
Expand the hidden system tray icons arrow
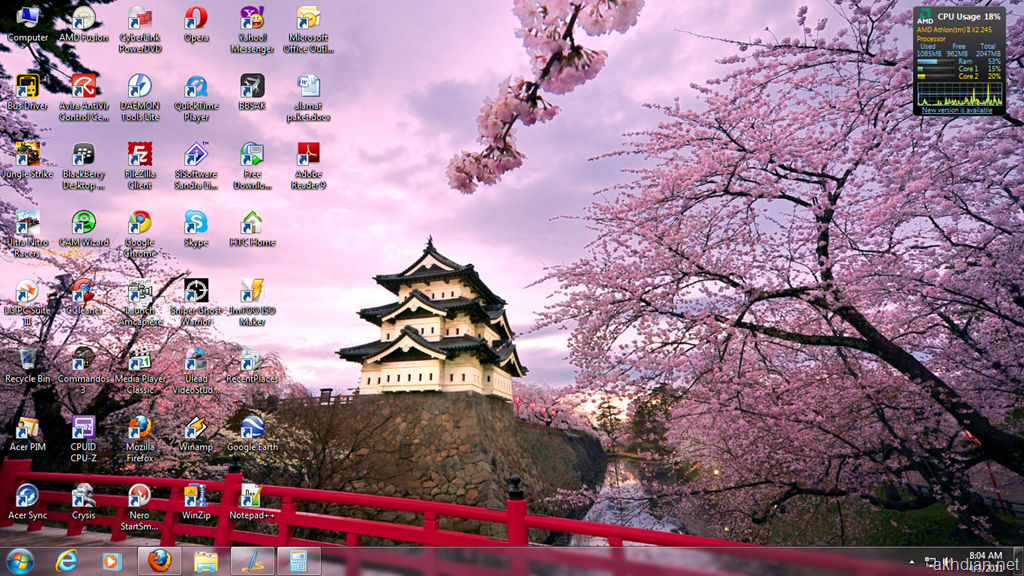pyautogui.click(x=912, y=561)
